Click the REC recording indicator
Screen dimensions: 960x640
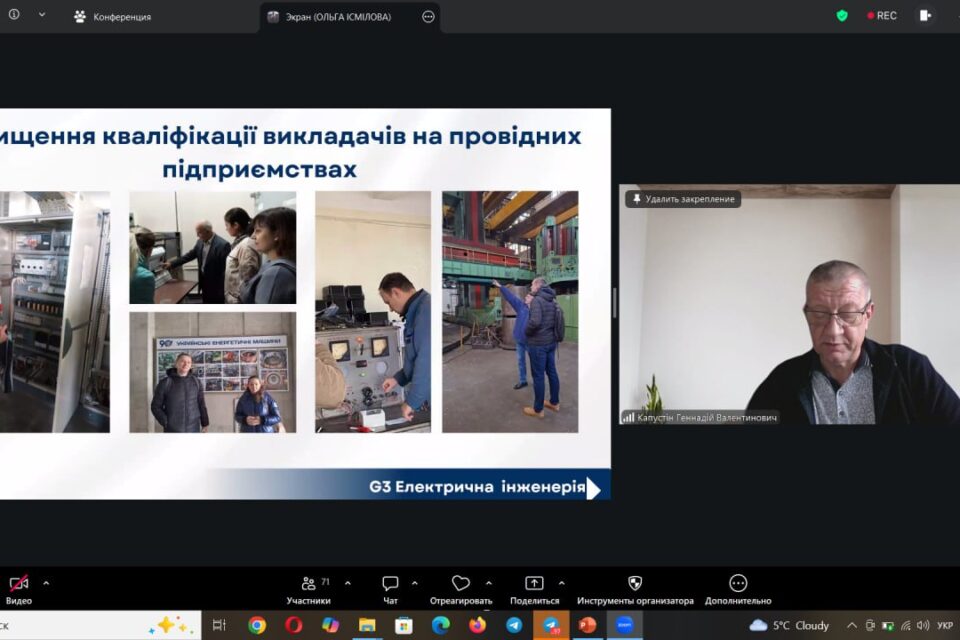(882, 16)
